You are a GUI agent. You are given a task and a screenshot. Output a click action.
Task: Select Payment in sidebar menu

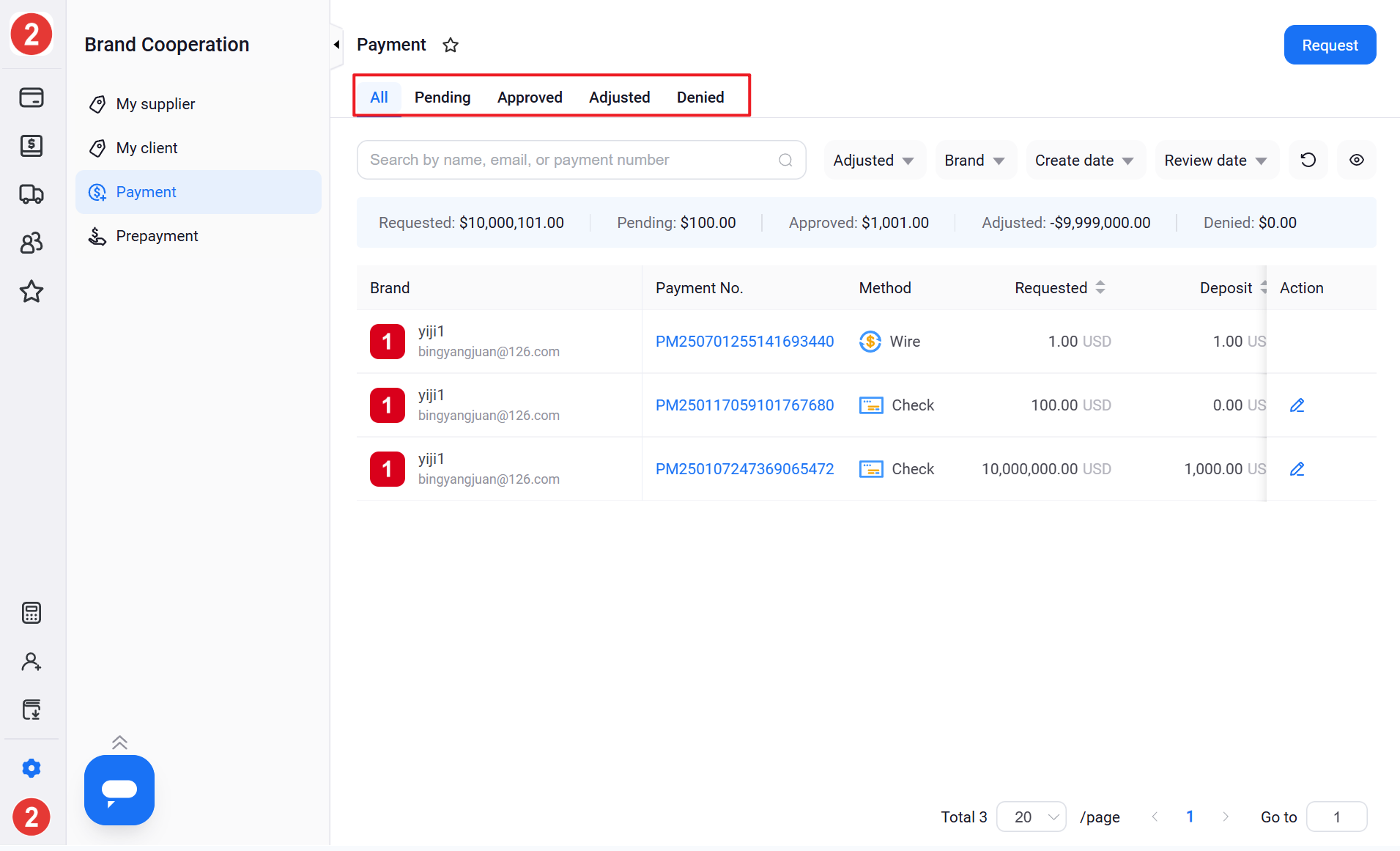(198, 192)
